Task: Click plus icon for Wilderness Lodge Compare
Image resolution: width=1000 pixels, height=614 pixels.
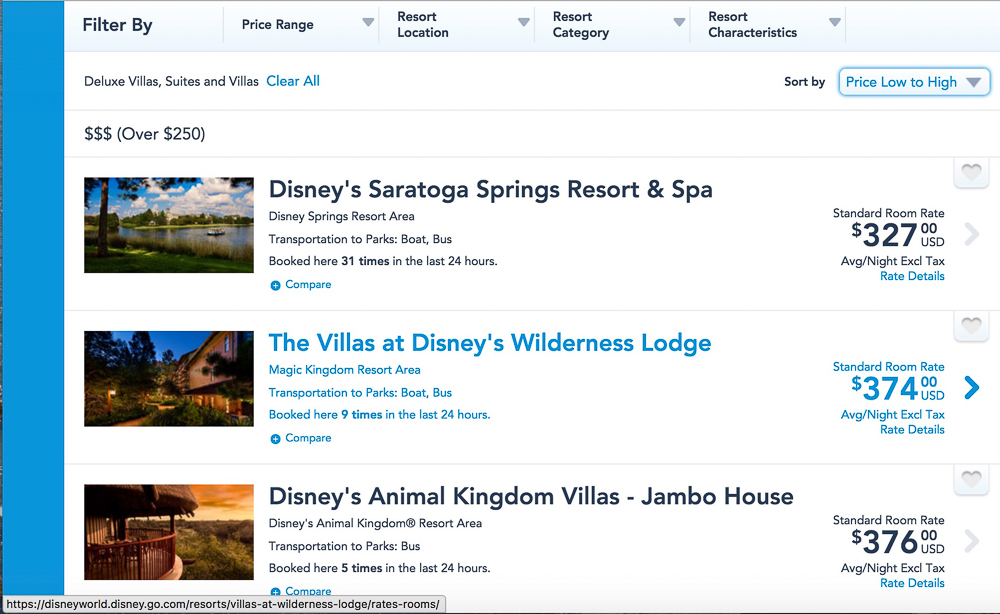Action: coord(276,439)
